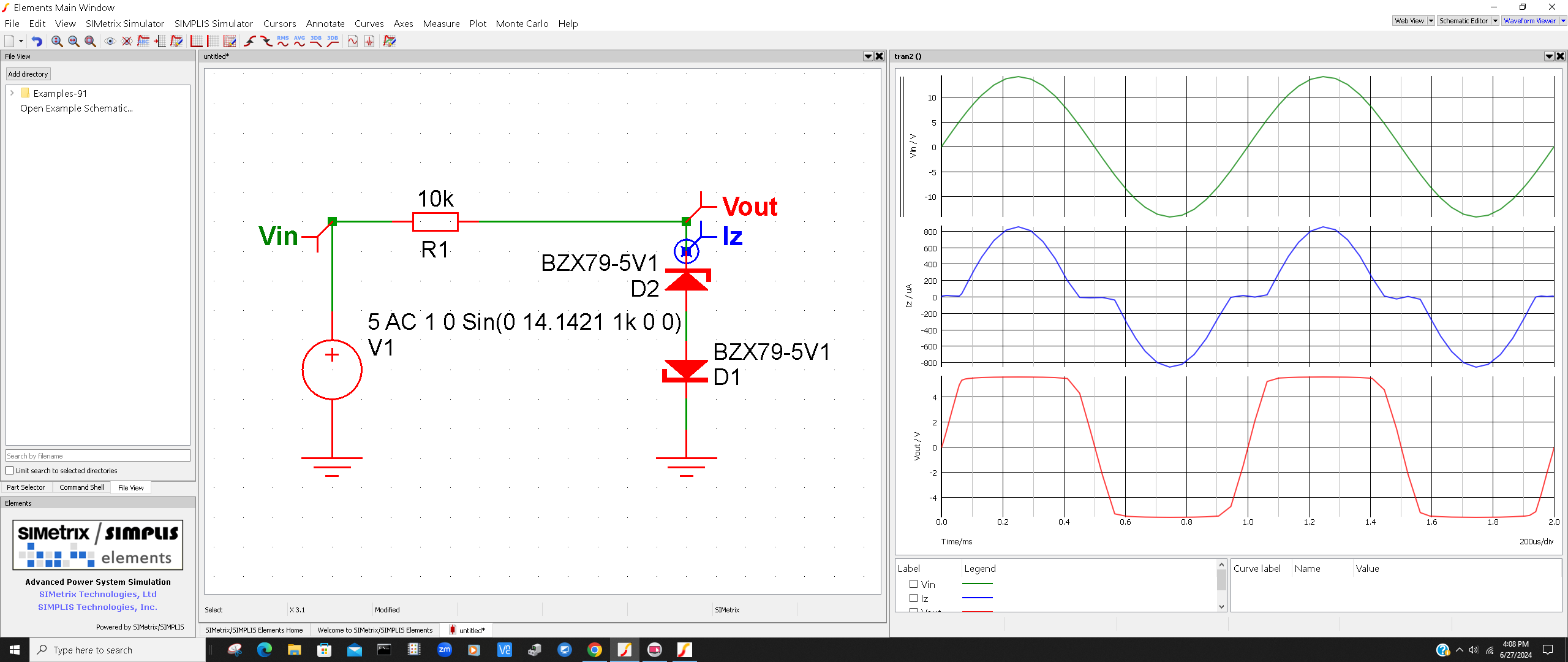The image size is (1568, 662).
Task: Select the SIMetrix/SIMPLIS Elements Home tab
Action: point(254,630)
